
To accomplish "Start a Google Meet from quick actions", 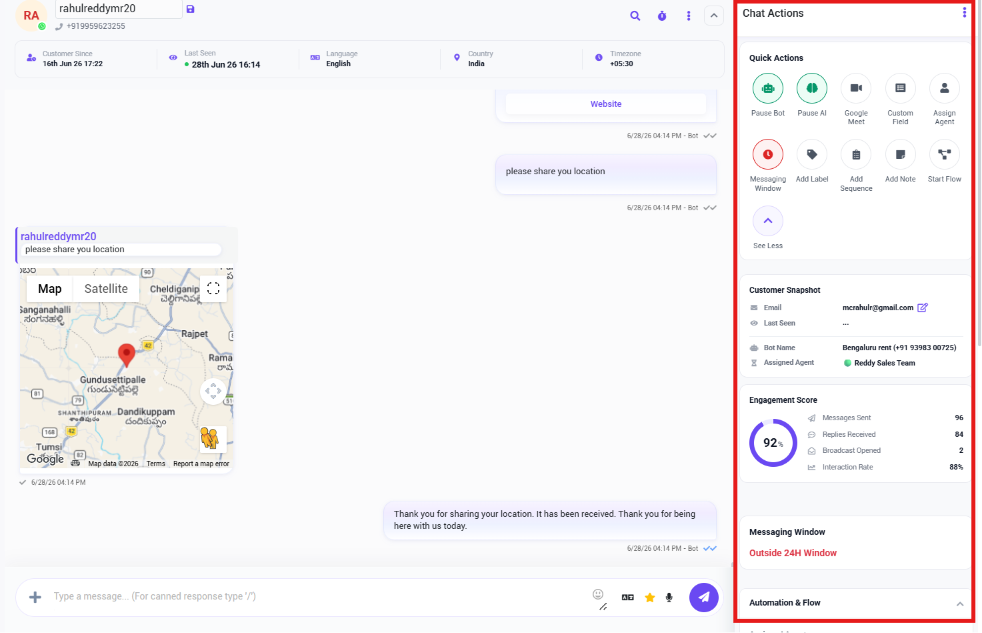I will point(856,88).
